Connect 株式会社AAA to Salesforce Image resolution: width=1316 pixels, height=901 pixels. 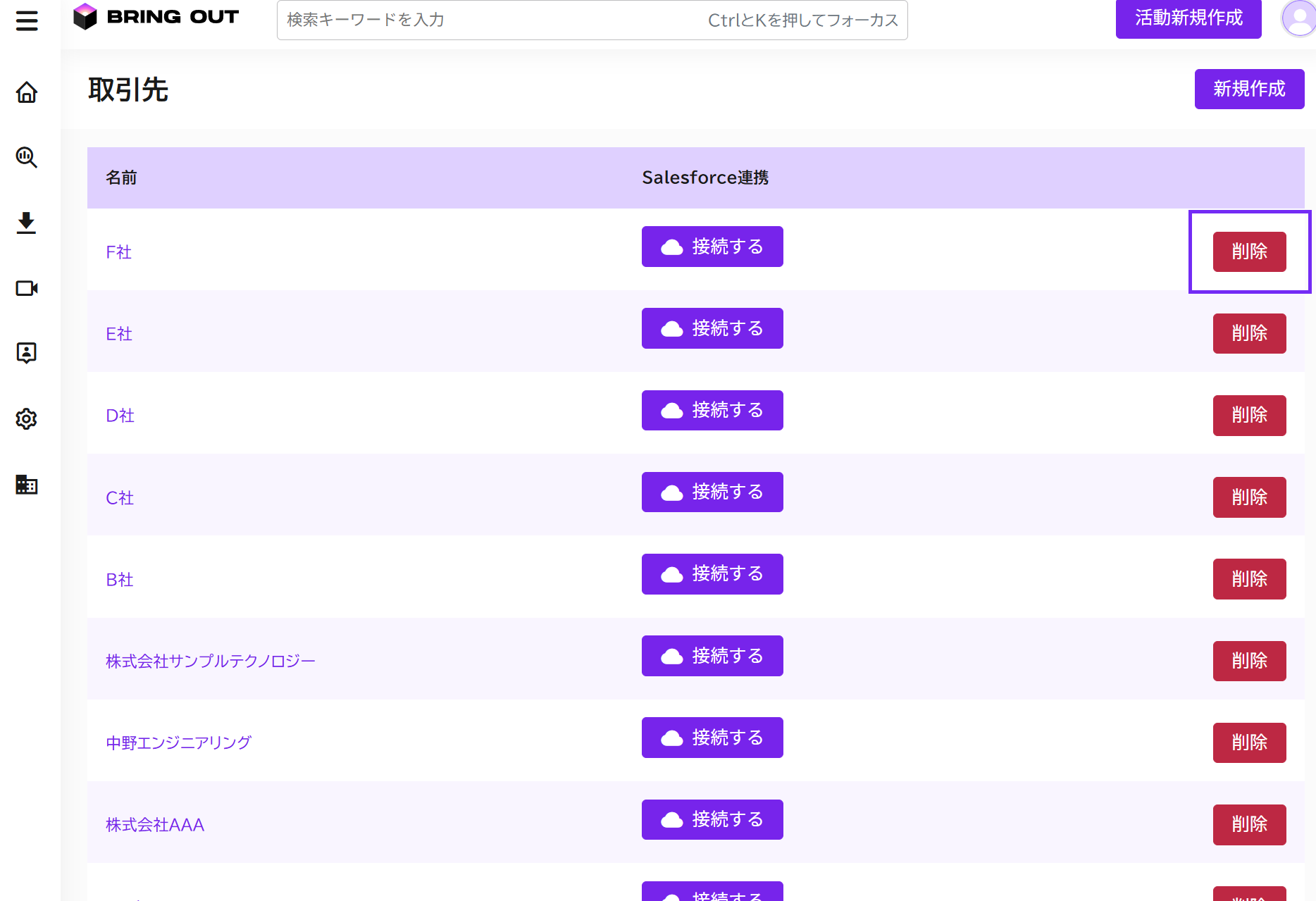[712, 819]
